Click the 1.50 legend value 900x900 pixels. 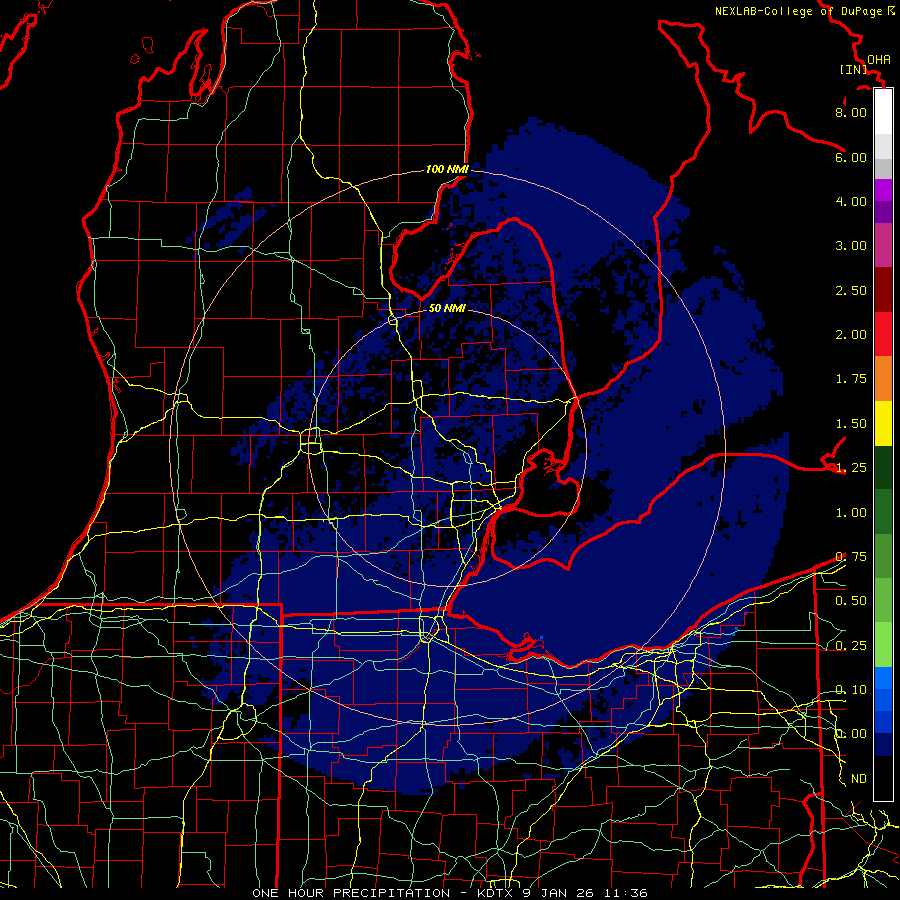pyautogui.click(x=851, y=424)
